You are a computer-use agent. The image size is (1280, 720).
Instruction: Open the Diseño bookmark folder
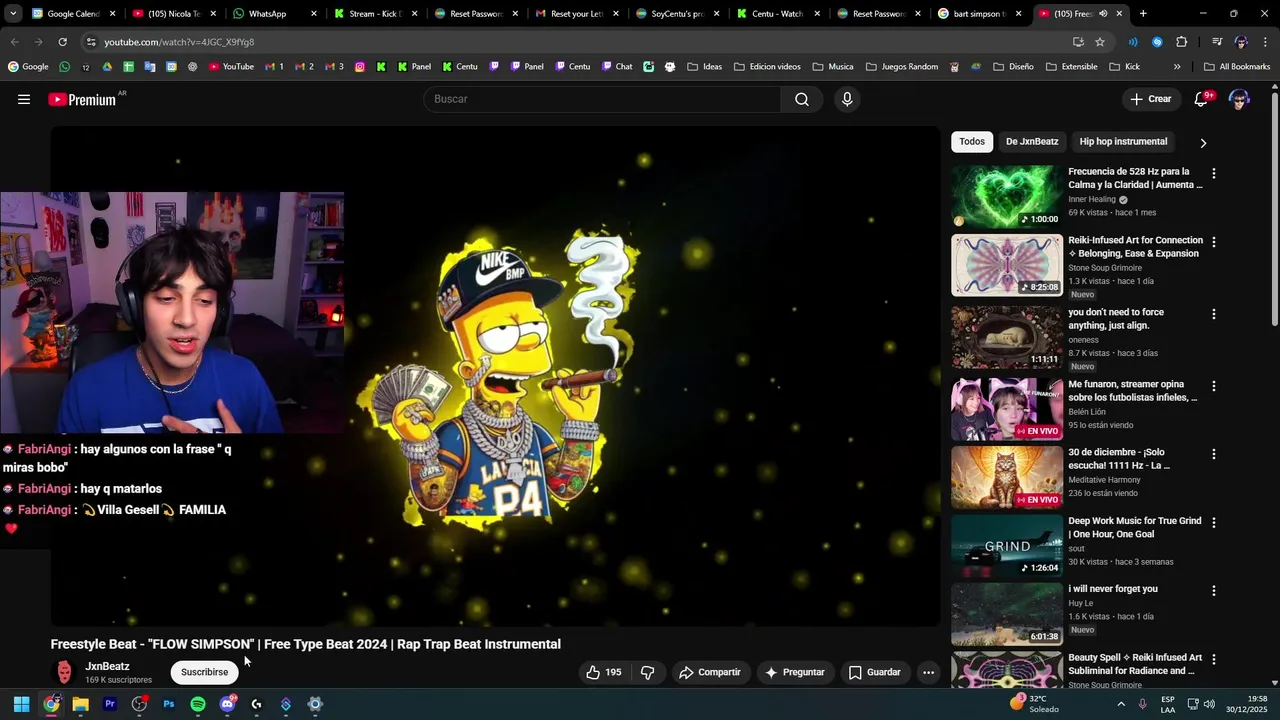point(1013,67)
